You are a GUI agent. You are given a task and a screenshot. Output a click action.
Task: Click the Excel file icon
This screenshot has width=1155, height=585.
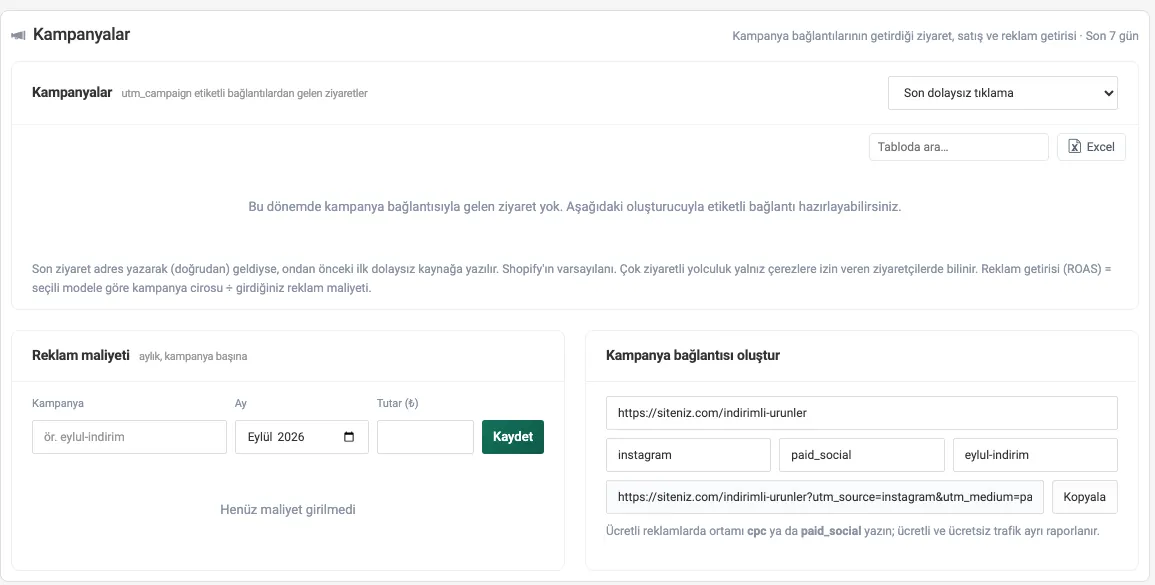1075,147
